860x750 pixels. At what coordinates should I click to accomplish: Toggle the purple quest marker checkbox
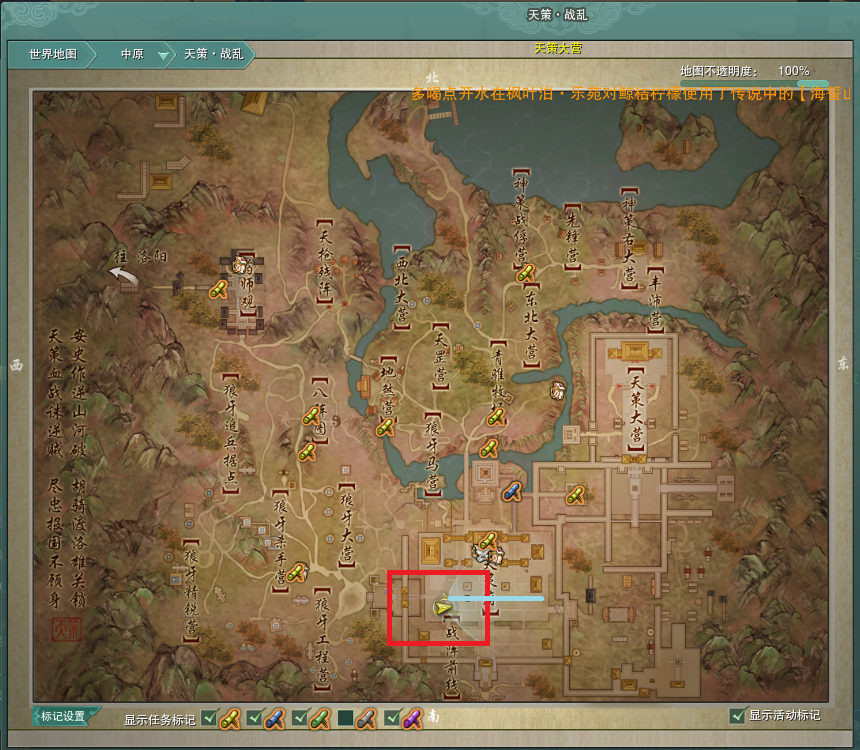tap(392, 718)
